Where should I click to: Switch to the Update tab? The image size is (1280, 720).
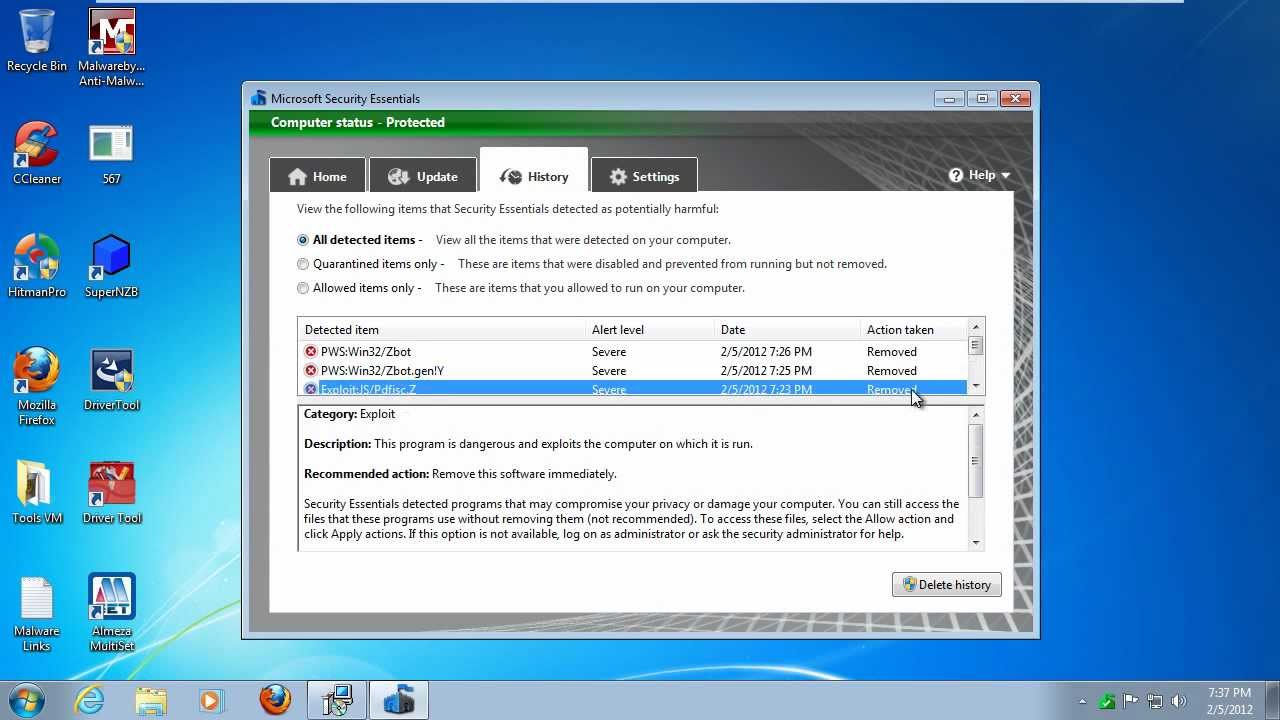(423, 176)
